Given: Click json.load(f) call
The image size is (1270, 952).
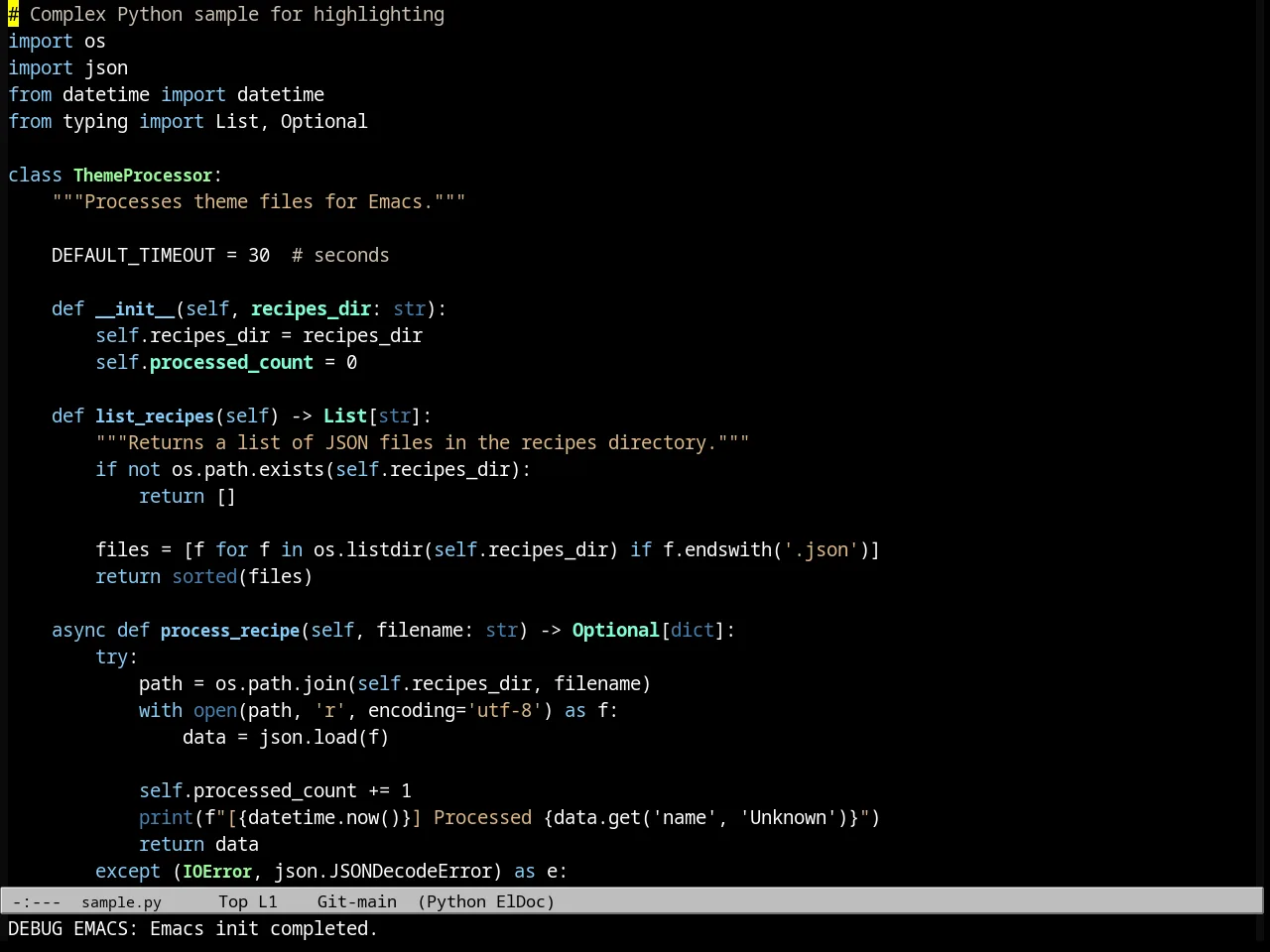Looking at the screenshot, I should (x=324, y=737).
